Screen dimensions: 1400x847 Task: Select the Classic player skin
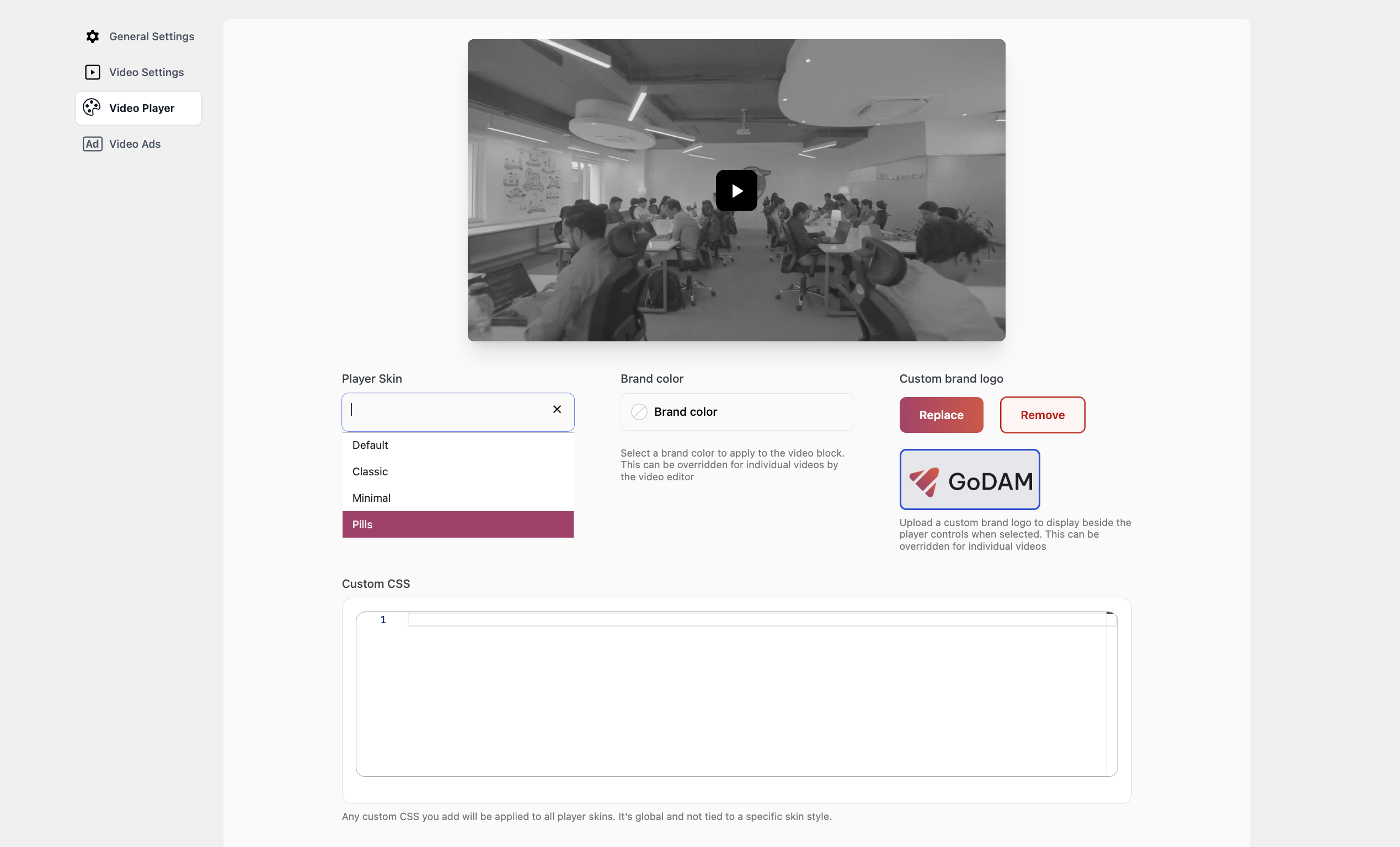coord(370,471)
